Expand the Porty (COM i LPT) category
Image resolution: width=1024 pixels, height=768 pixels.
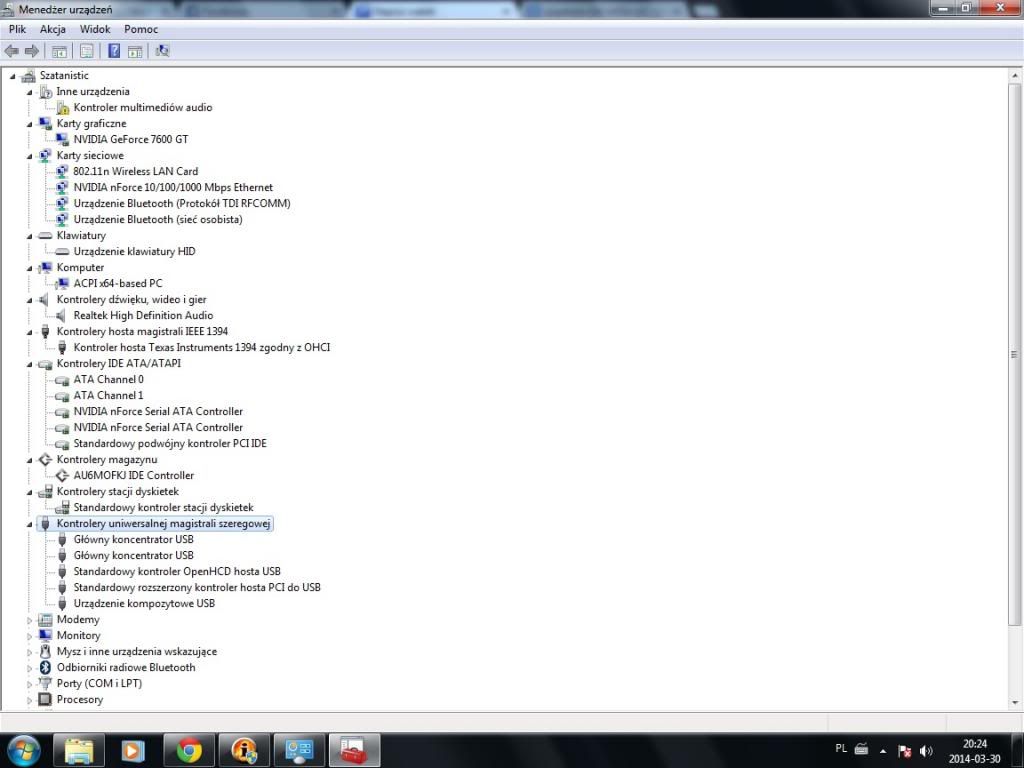[29, 684]
